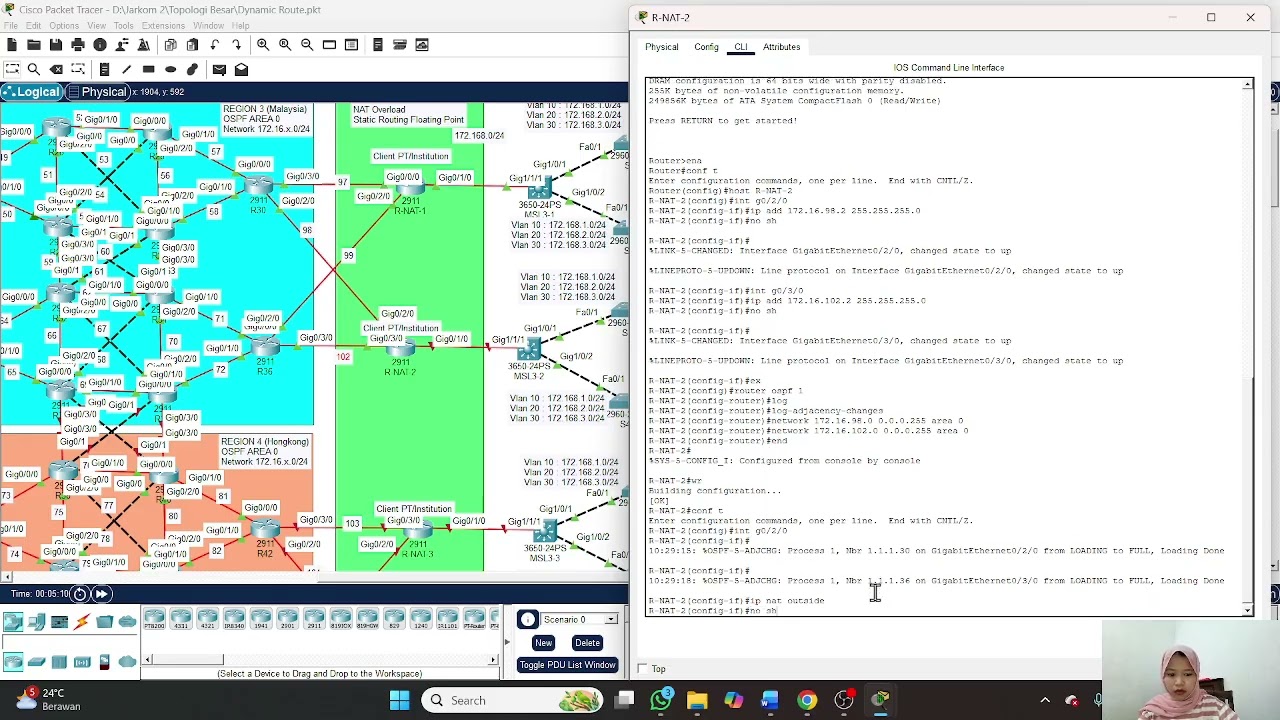
Task: Click inside the IOS CLI text area
Action: pos(944,347)
